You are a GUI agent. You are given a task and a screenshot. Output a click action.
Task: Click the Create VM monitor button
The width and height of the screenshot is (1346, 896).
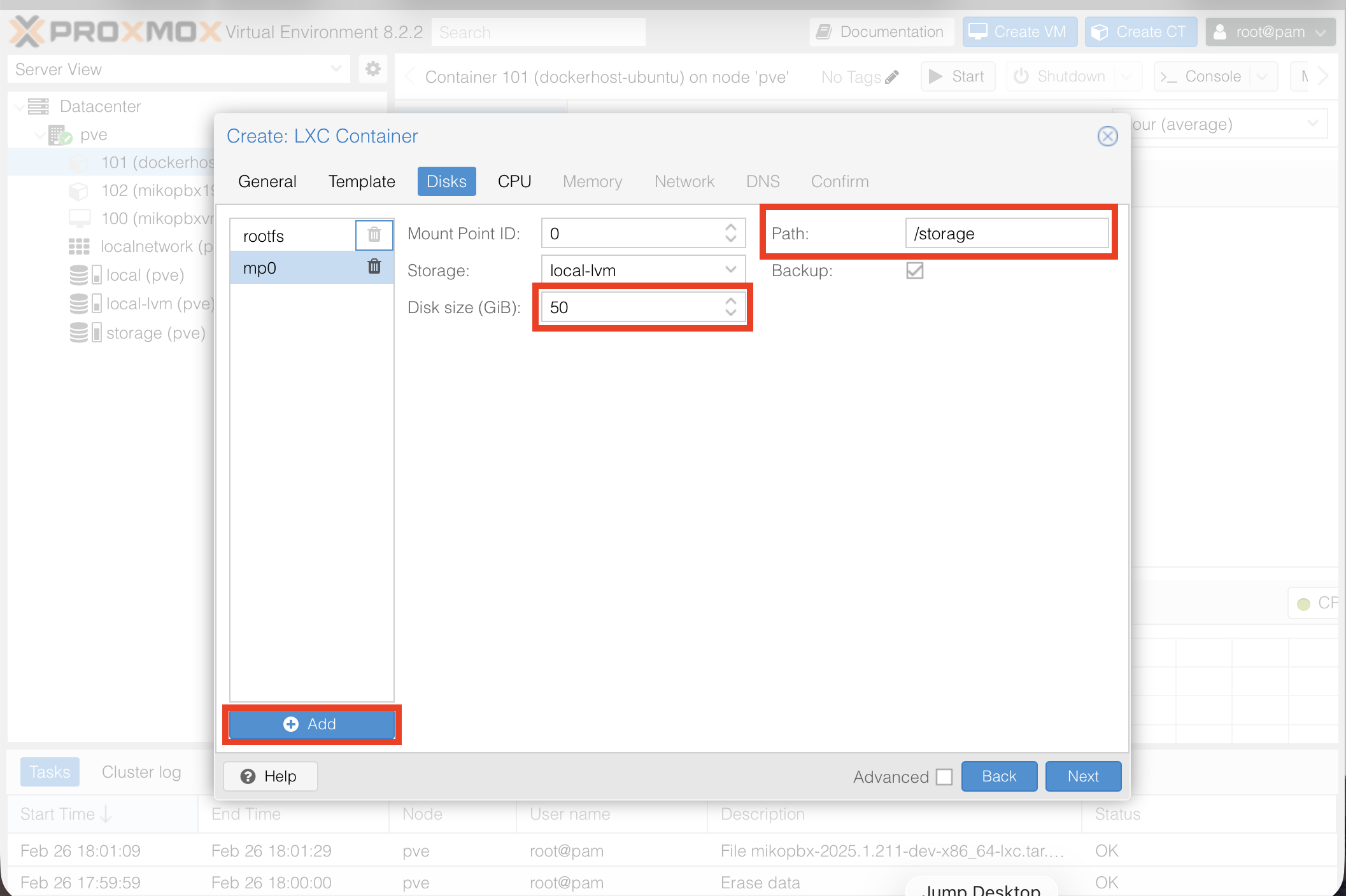click(x=1019, y=32)
